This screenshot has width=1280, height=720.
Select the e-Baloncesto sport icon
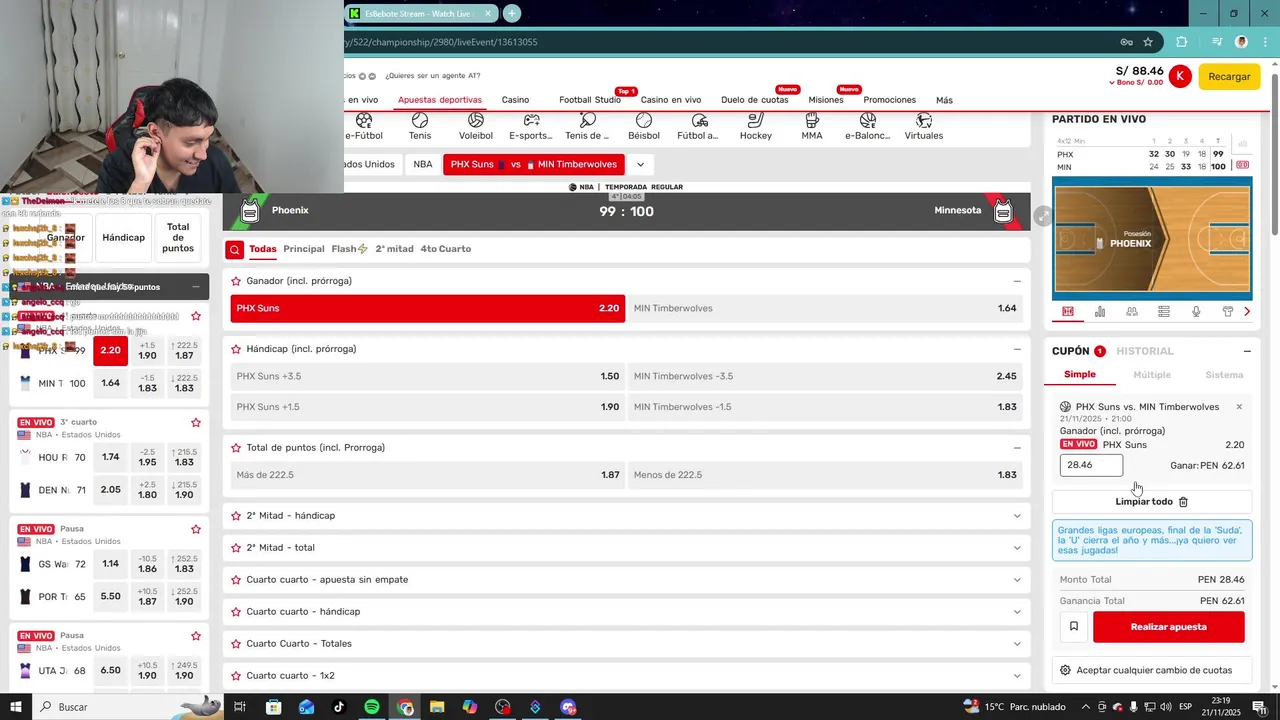pos(867,120)
